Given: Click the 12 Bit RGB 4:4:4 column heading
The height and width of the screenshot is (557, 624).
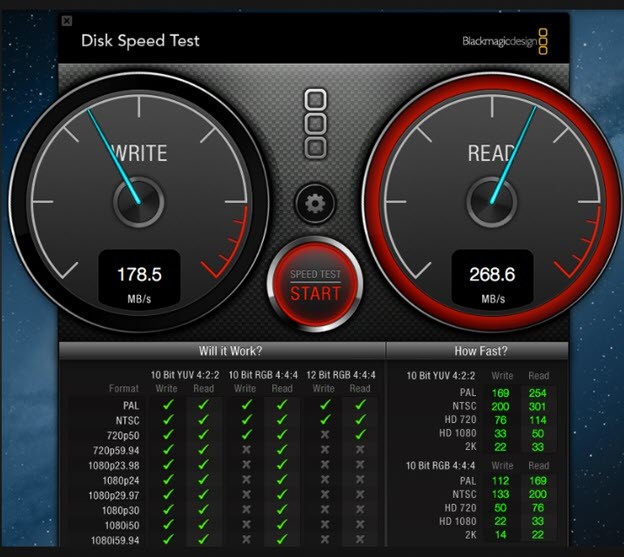Looking at the screenshot, I should pyautogui.click(x=342, y=374).
